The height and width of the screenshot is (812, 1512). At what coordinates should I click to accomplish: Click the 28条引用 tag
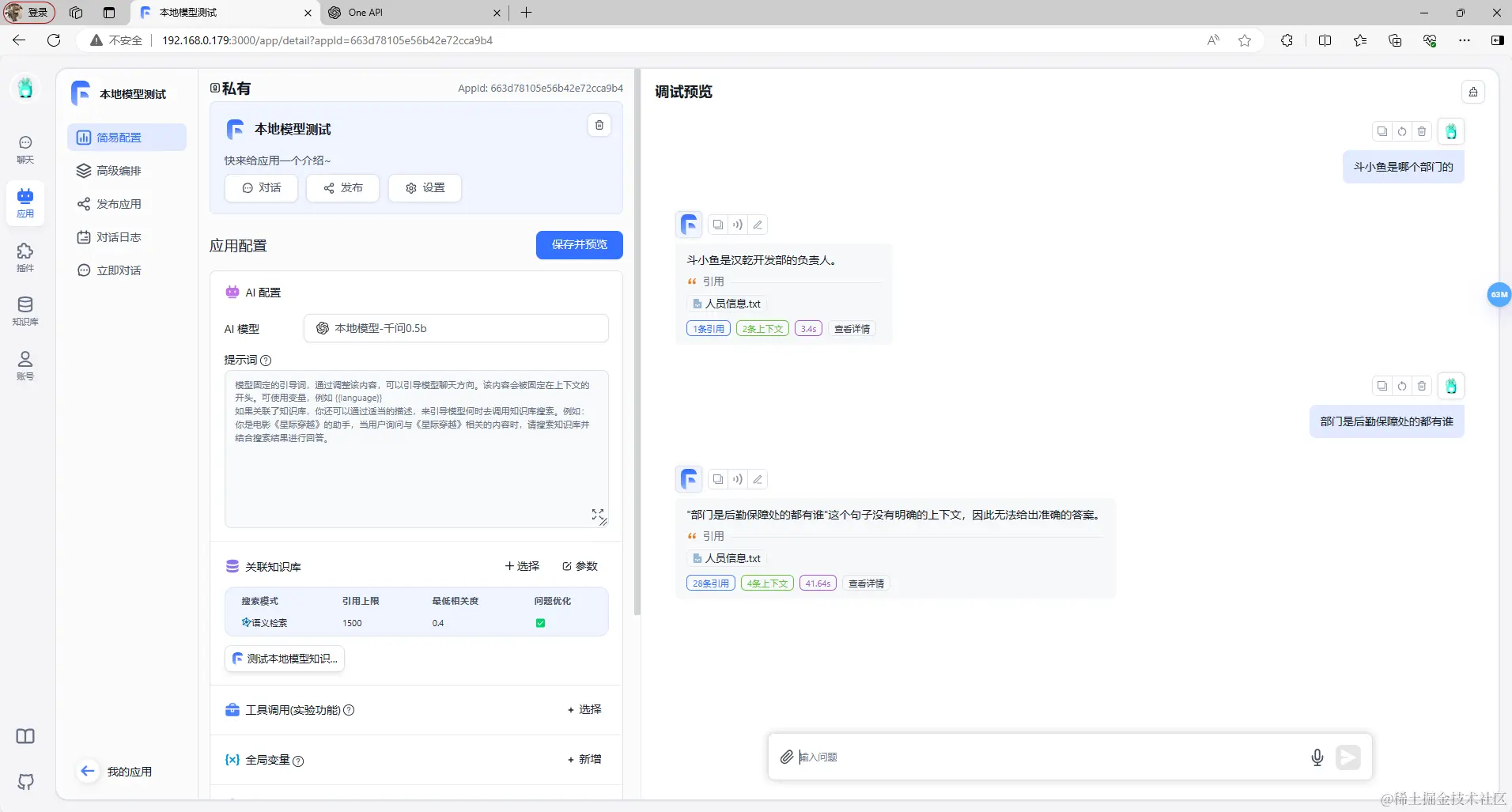[x=711, y=584]
